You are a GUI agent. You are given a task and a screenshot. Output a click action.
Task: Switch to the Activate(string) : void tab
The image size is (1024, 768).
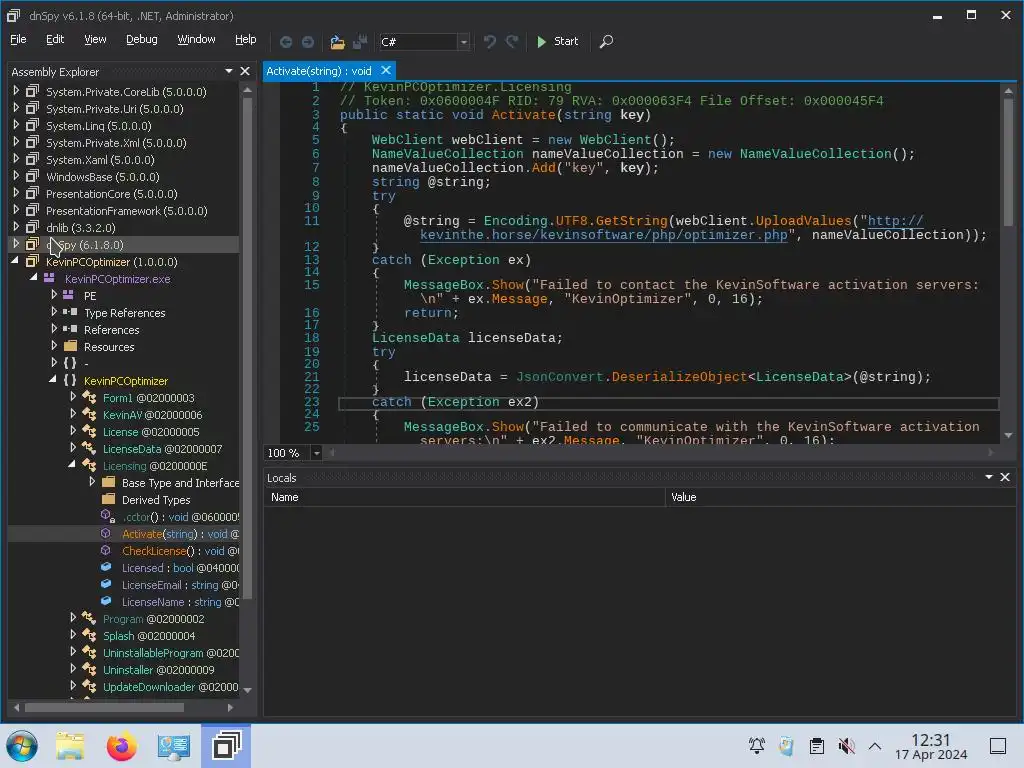pos(319,71)
